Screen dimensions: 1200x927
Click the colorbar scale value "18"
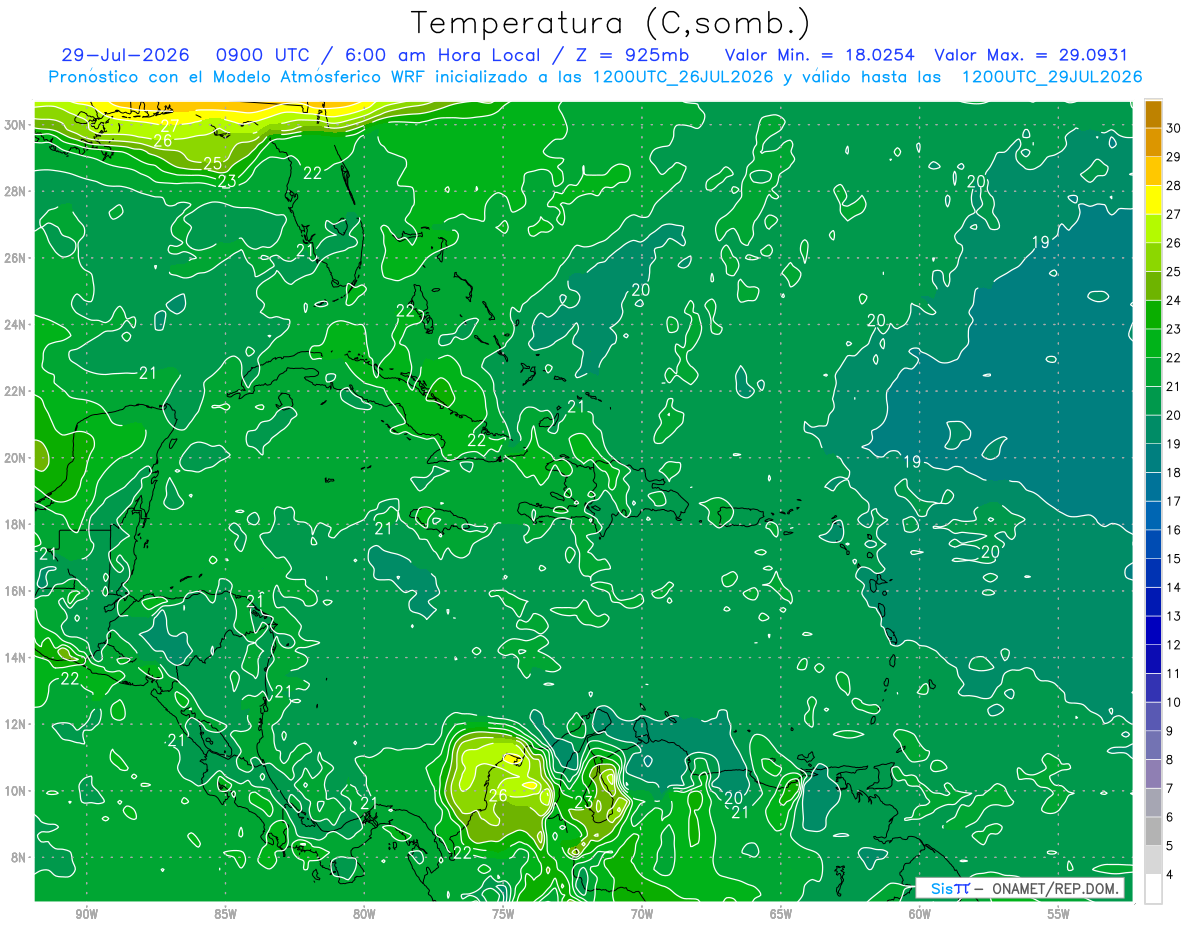tap(1174, 472)
